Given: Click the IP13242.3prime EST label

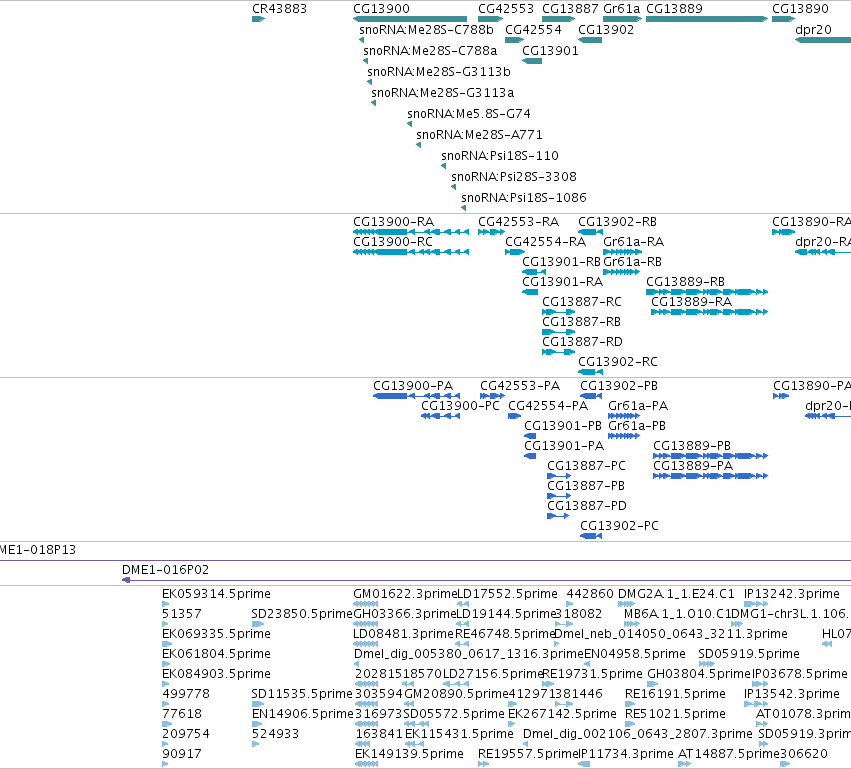Looking at the screenshot, I should 791,594.
